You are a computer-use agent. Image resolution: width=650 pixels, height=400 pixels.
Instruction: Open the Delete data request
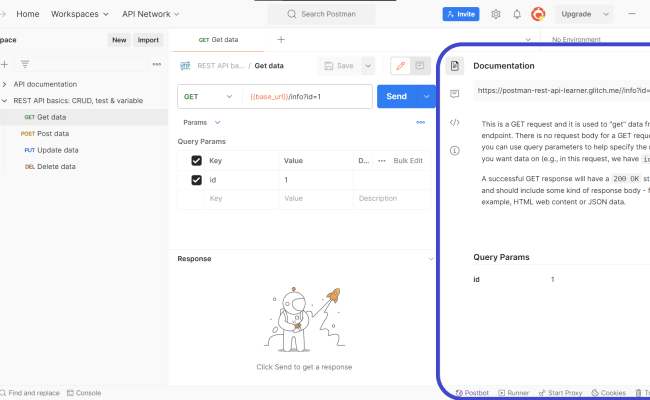pos(84,167)
